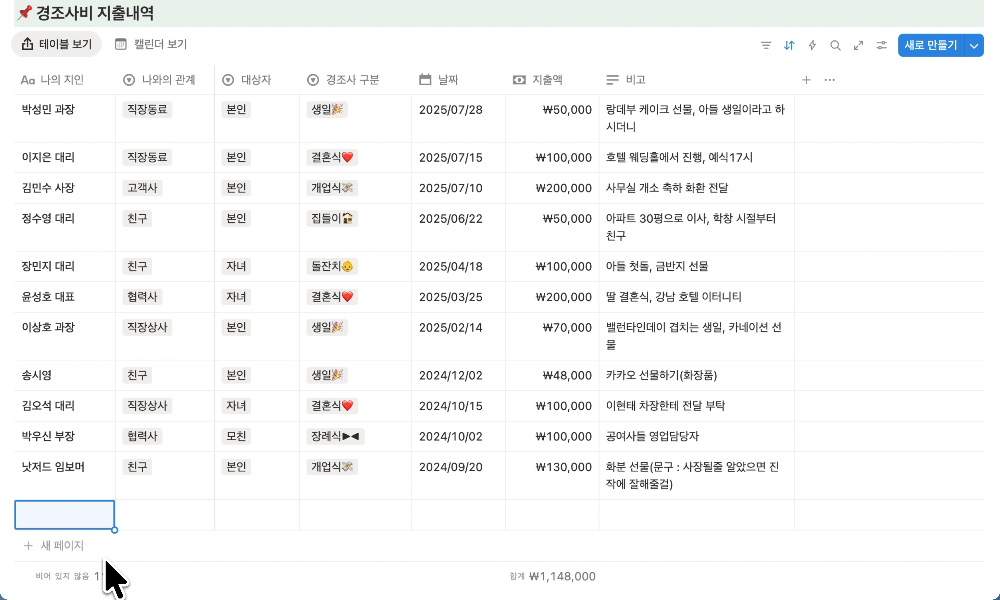Select the 직장동료 tag for 박성민 과장
This screenshot has width=1000, height=600.
[x=147, y=109]
